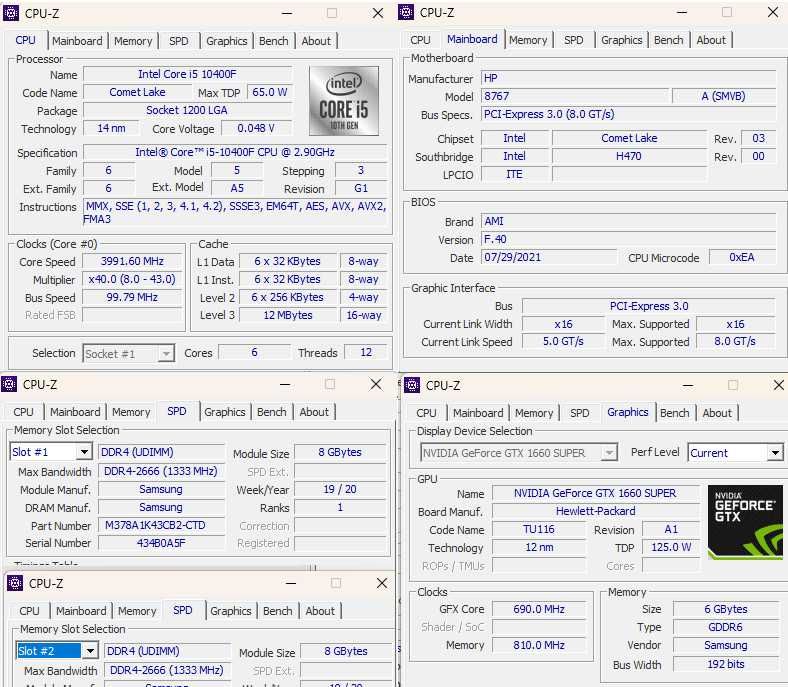Open the GTX 1660 SUPER display device dropdown
Image resolution: width=788 pixels, height=687 pixels.
609,453
